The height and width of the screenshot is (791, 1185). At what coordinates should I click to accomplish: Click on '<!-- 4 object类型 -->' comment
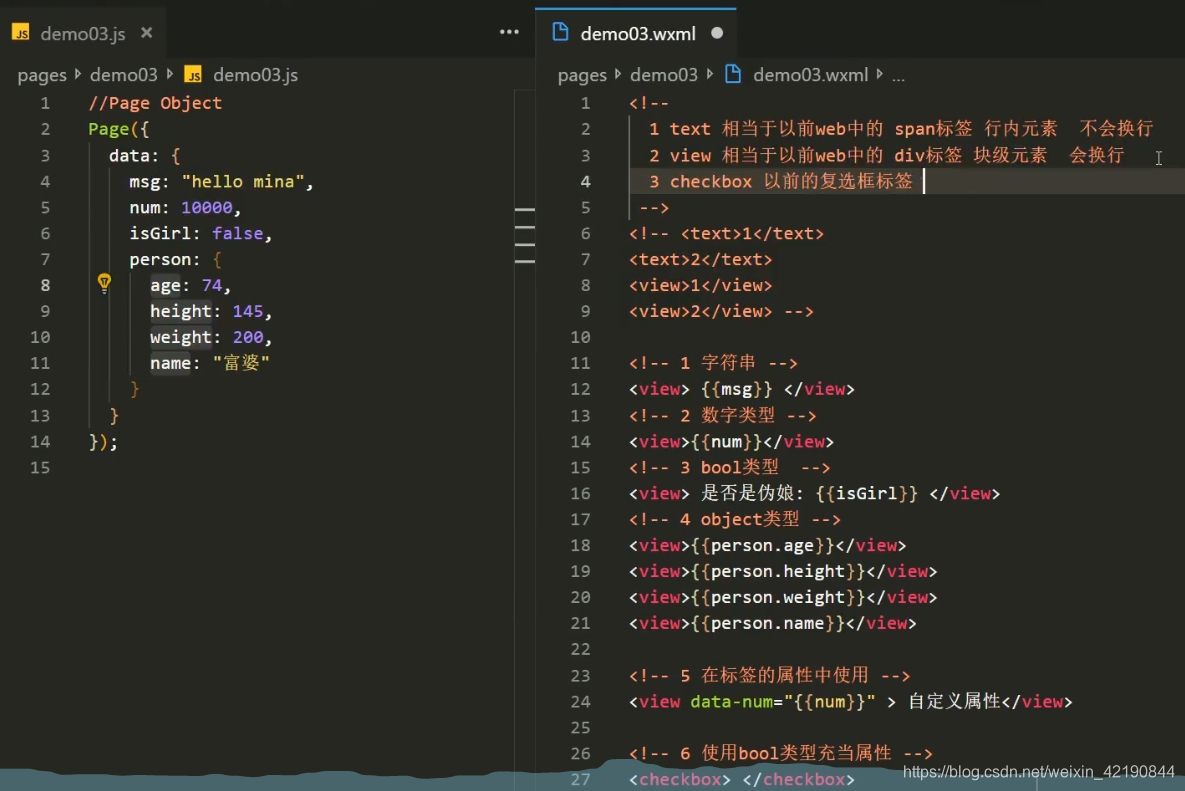tap(735, 519)
